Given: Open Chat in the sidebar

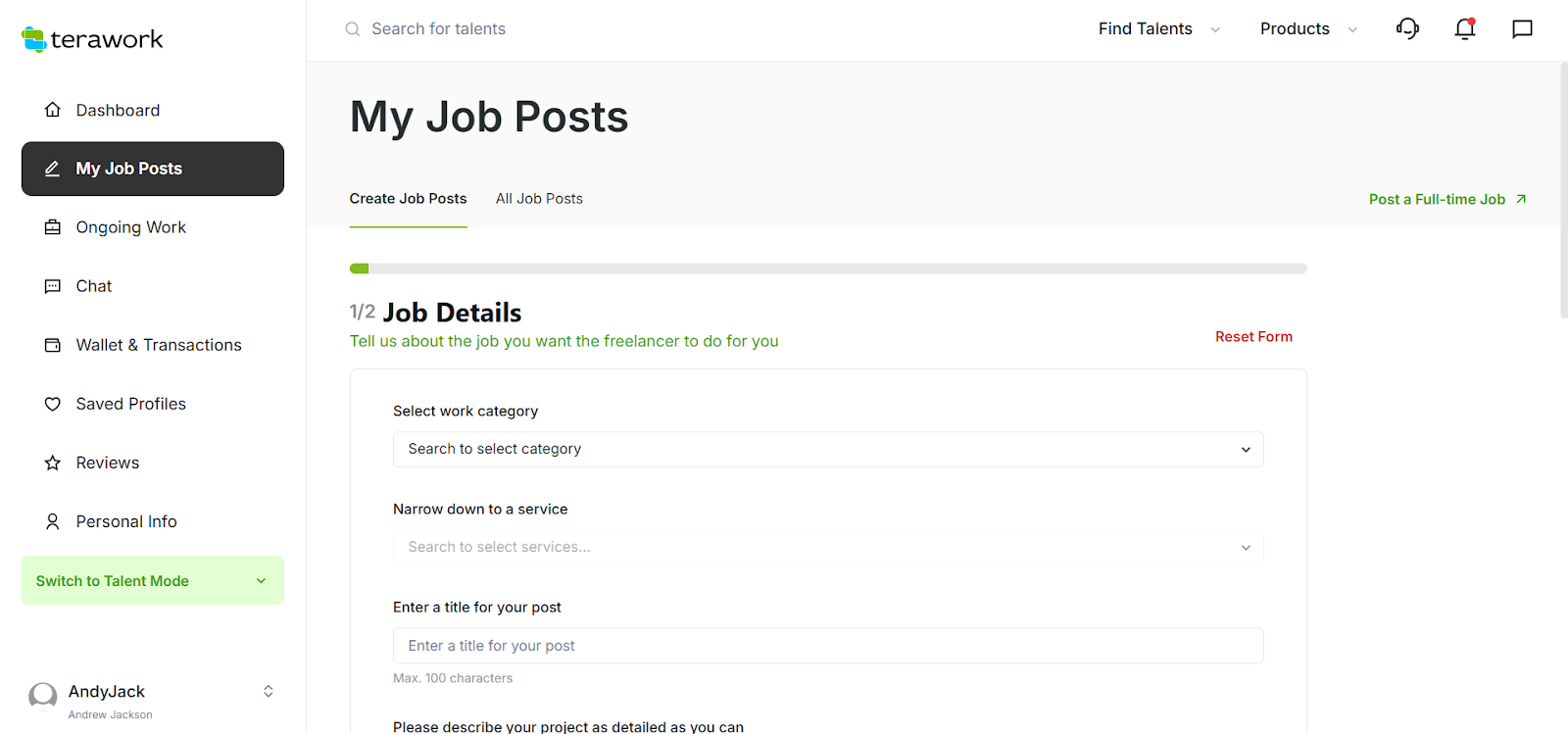Looking at the screenshot, I should click(x=94, y=286).
